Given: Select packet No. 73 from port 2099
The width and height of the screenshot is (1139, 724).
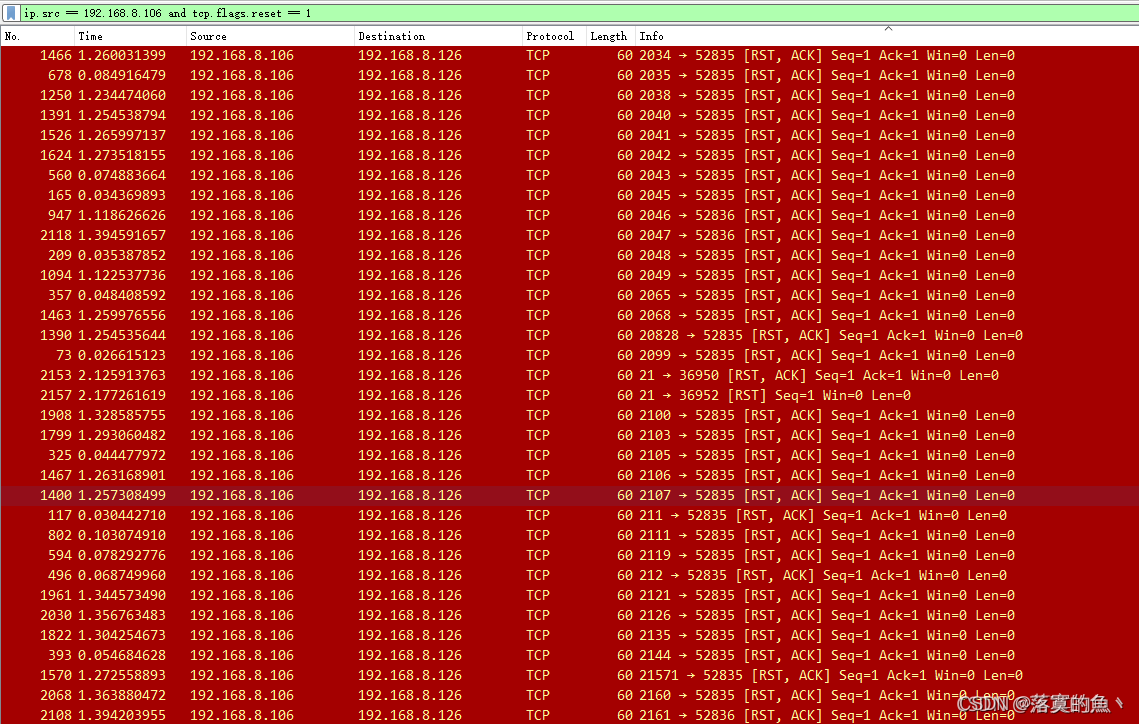Looking at the screenshot, I should tap(570, 355).
